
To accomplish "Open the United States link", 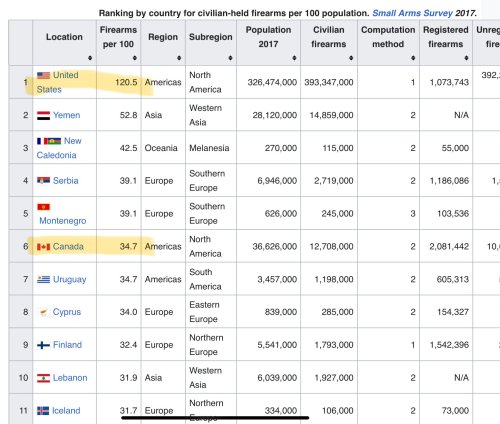I will pyautogui.click(x=57, y=82).
